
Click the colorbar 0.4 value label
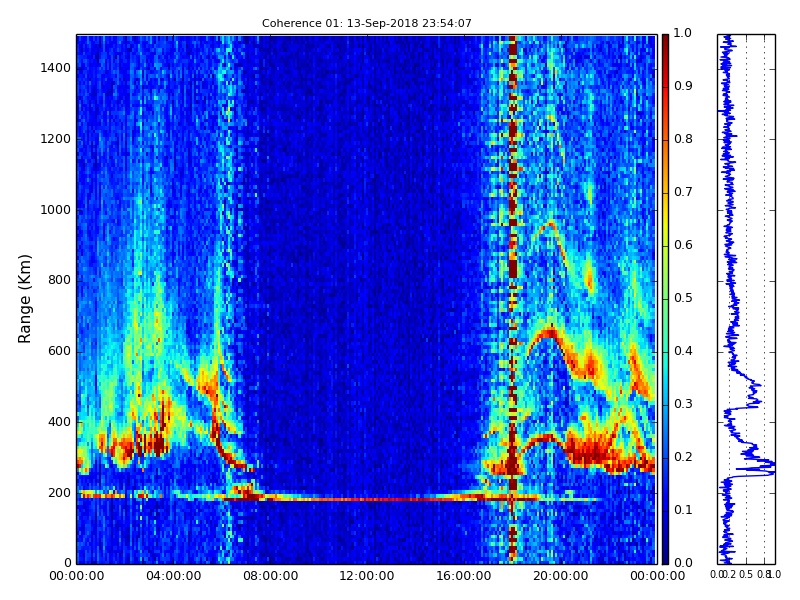pos(683,351)
